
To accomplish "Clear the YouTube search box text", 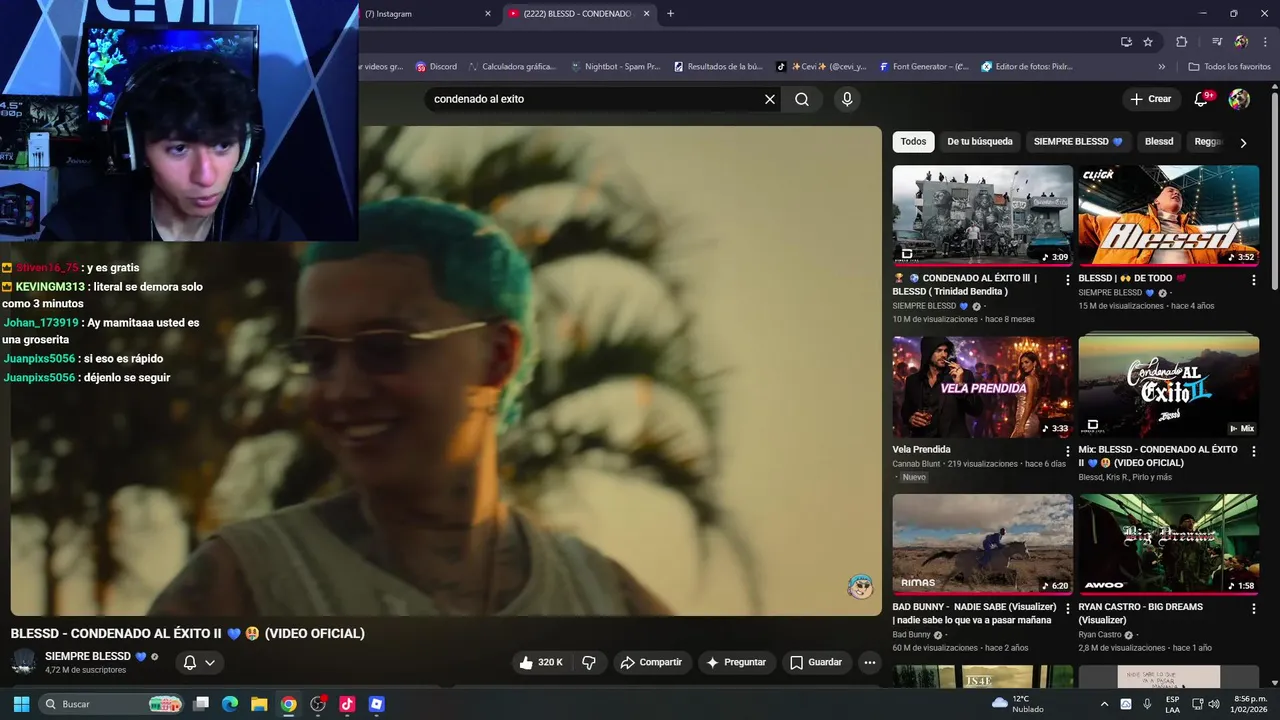I will click(x=770, y=99).
